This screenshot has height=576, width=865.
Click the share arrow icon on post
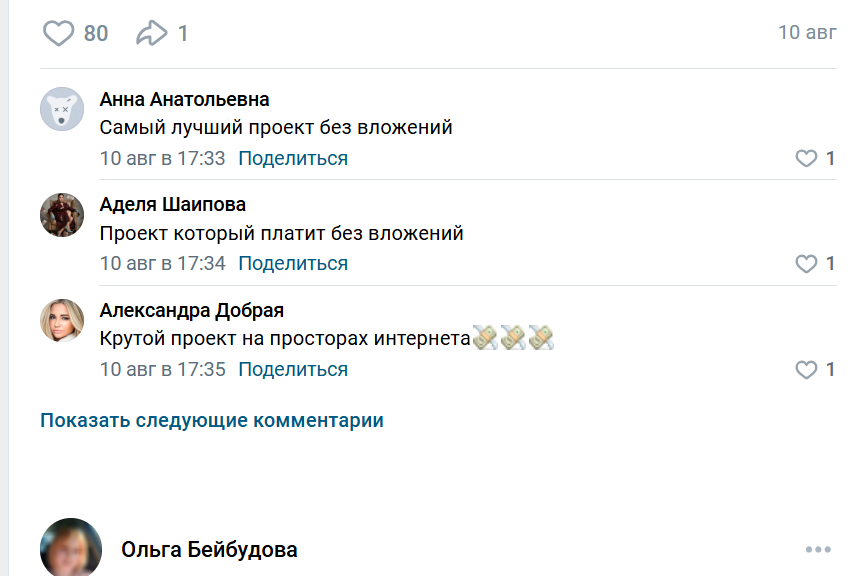(x=151, y=34)
